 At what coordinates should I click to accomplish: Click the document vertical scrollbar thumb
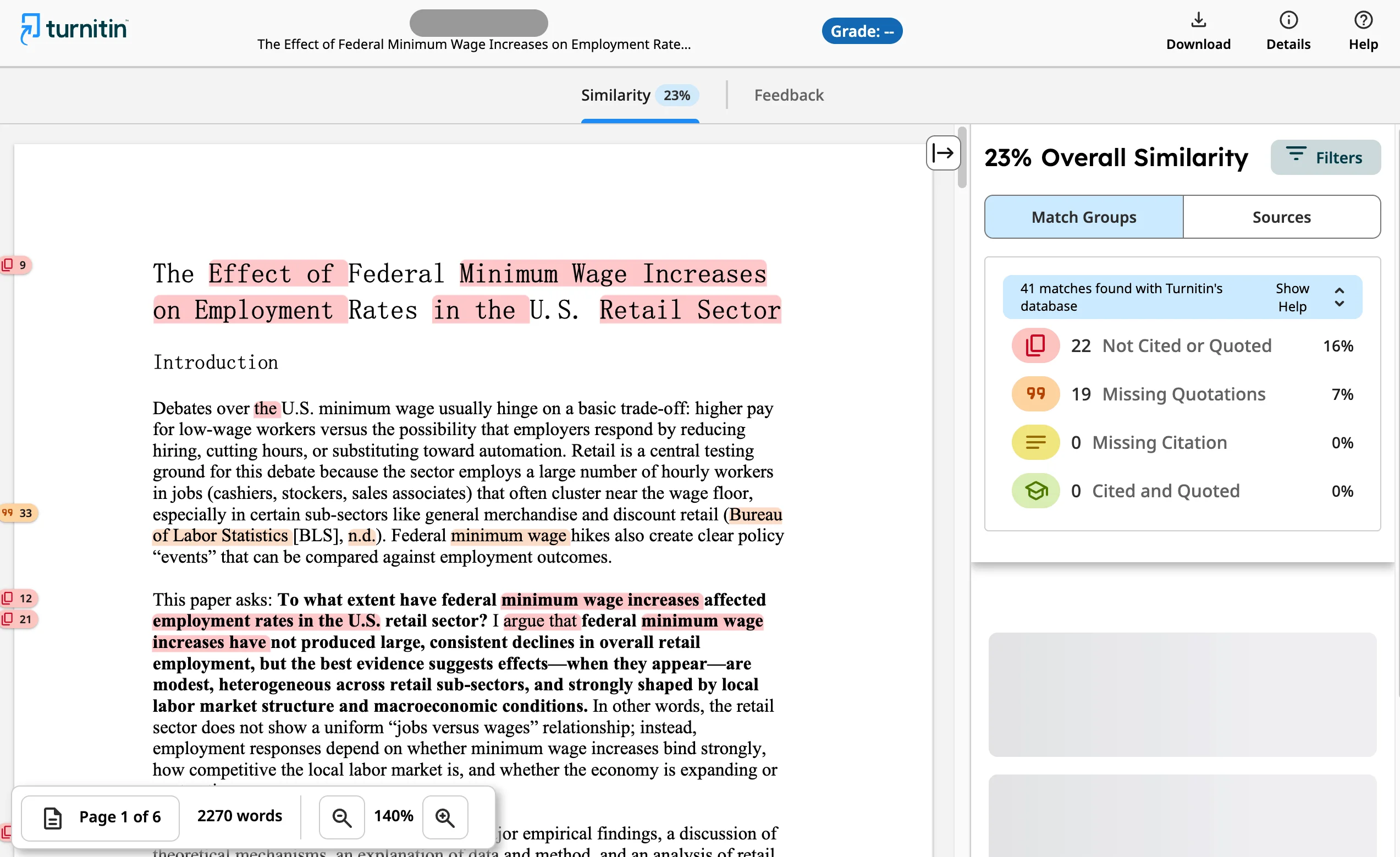pyautogui.click(x=961, y=157)
